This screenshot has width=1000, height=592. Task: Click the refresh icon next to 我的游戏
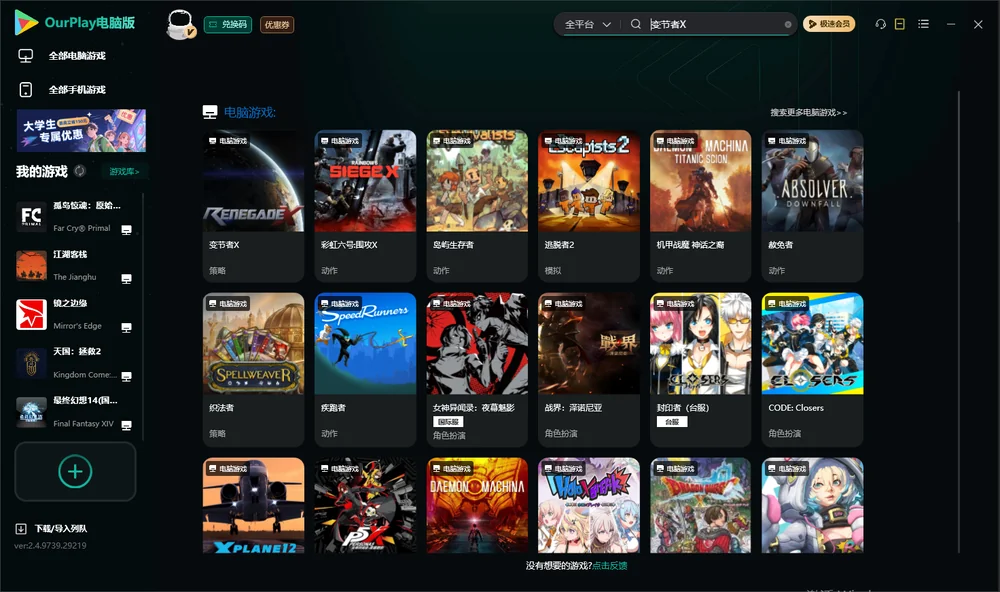coord(80,171)
